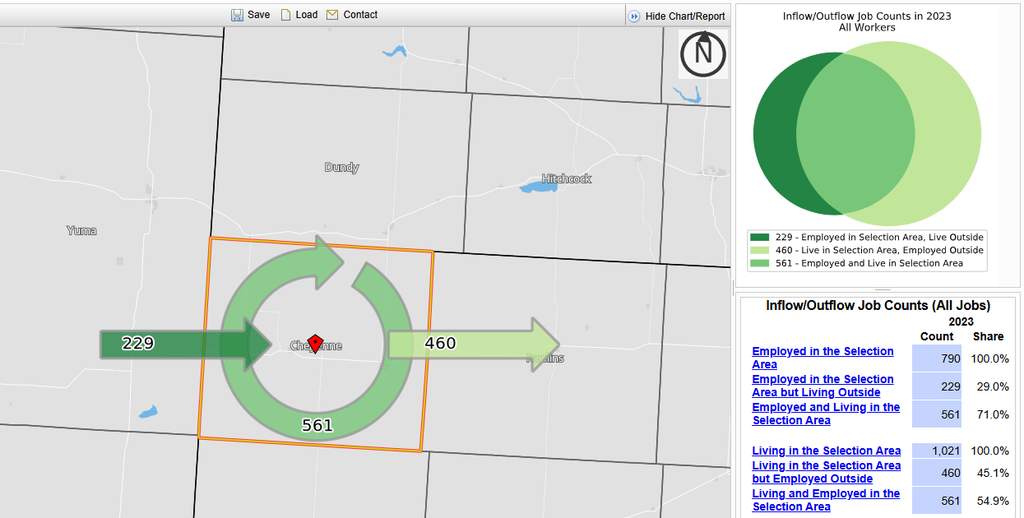The image size is (1024, 518).
Task: Click the 790 count cell
Action: (936, 359)
